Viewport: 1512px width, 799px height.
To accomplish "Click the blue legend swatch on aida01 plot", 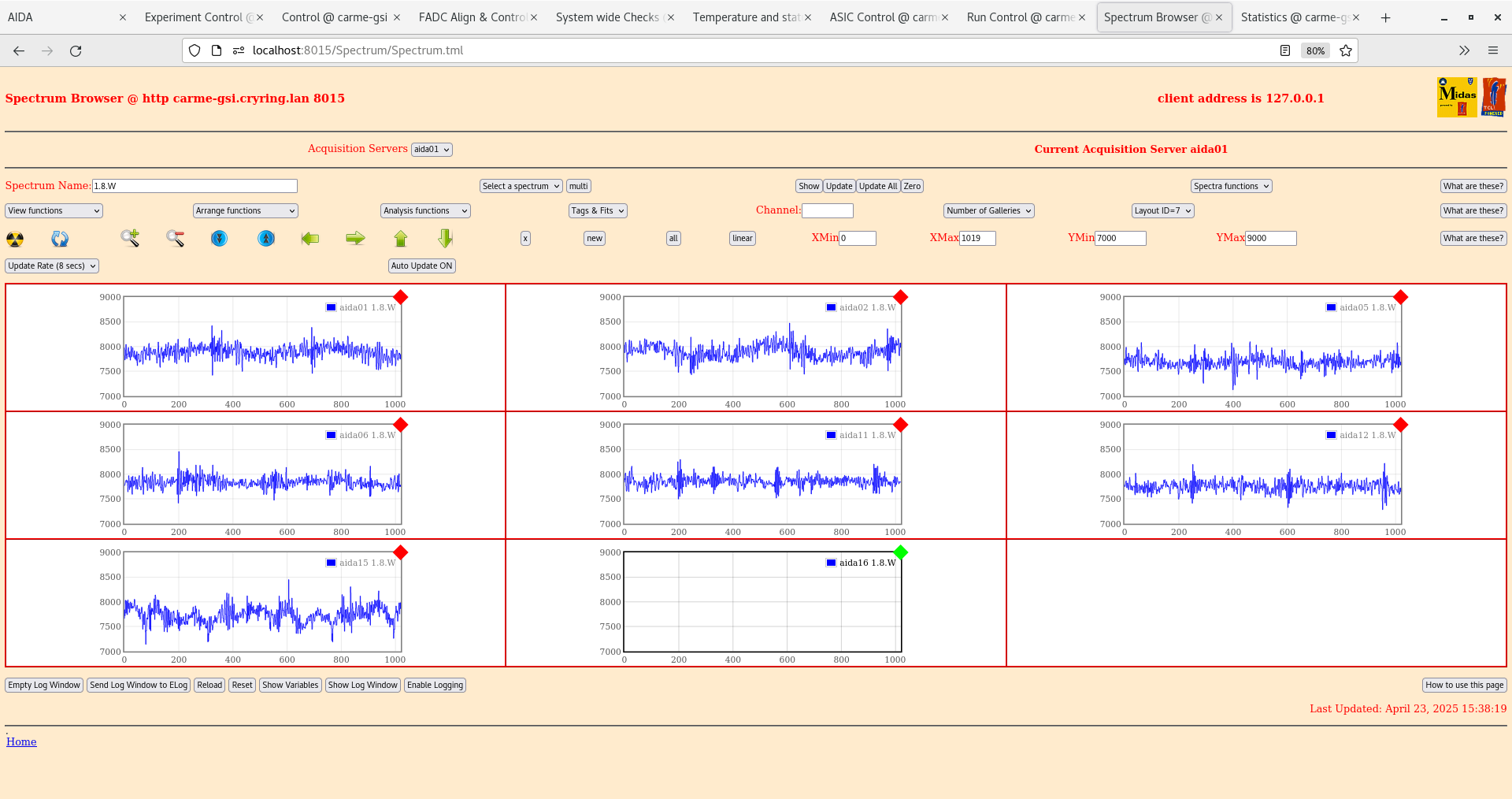I will [x=330, y=307].
